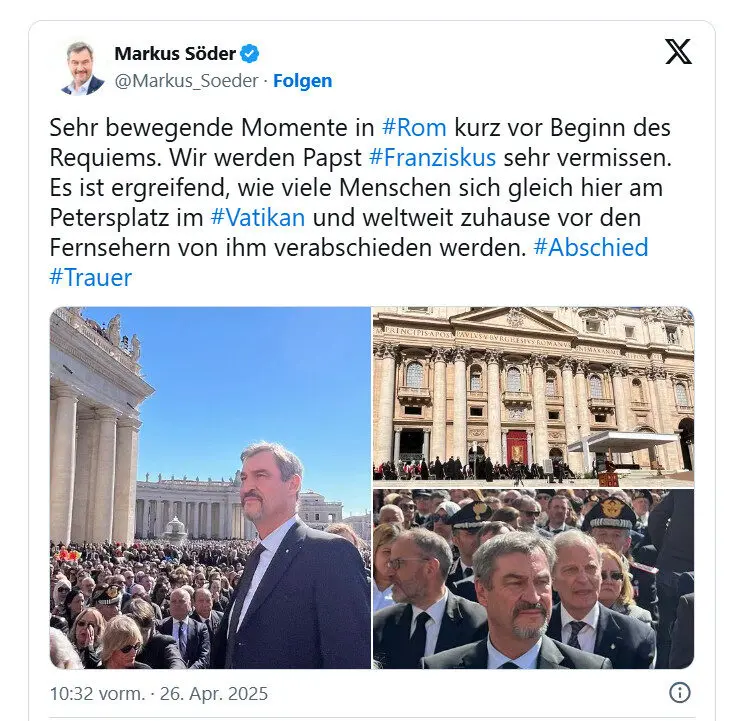
Task: Click the X logo icon
Action: pyautogui.click(x=678, y=51)
